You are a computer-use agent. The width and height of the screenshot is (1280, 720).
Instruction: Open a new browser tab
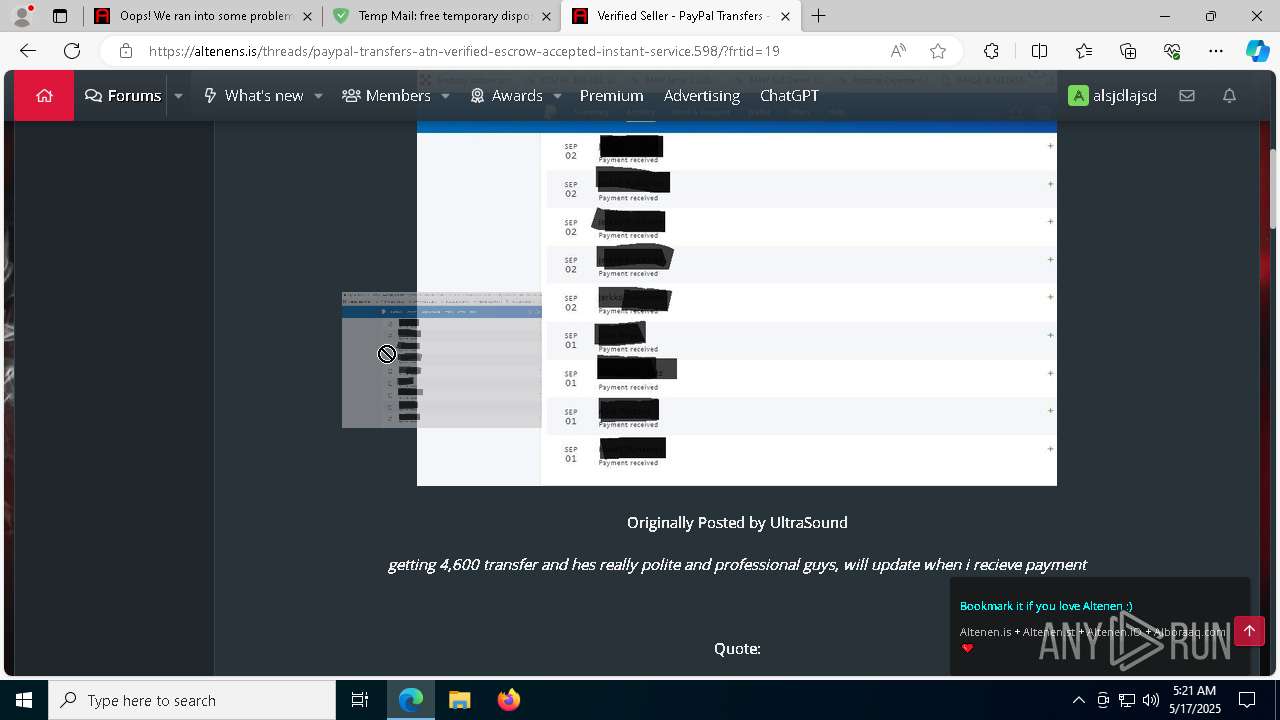click(x=819, y=16)
